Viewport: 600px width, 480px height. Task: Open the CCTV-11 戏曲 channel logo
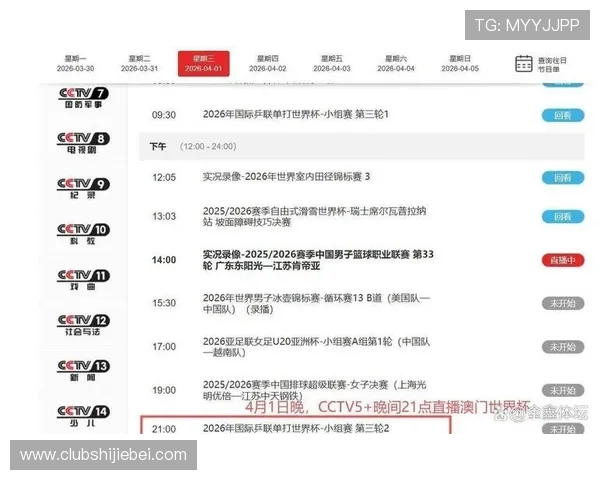click(83, 279)
